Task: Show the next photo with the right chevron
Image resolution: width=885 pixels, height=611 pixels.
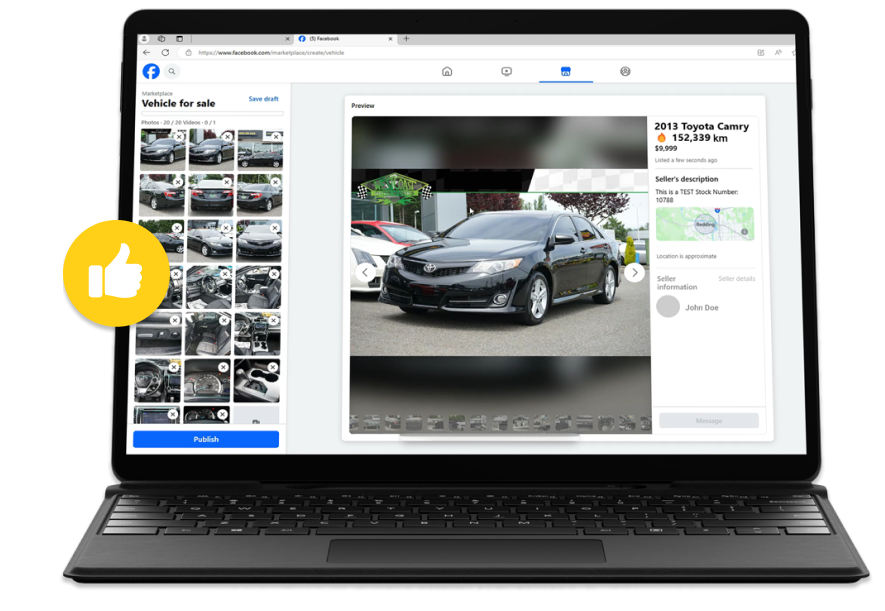Action: pos(635,272)
